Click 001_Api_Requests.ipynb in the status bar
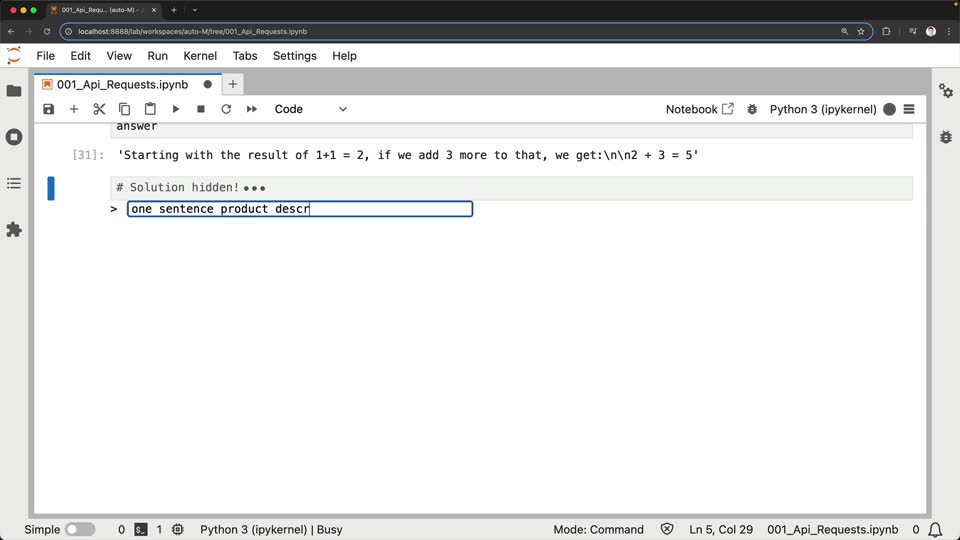The image size is (960, 540). pyautogui.click(x=833, y=530)
